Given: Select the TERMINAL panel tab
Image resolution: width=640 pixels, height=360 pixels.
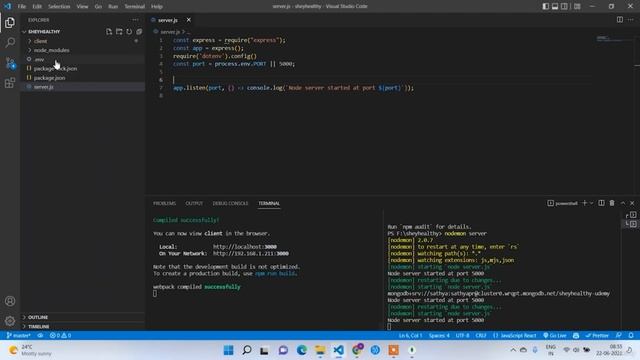Looking at the screenshot, I should (269, 203).
